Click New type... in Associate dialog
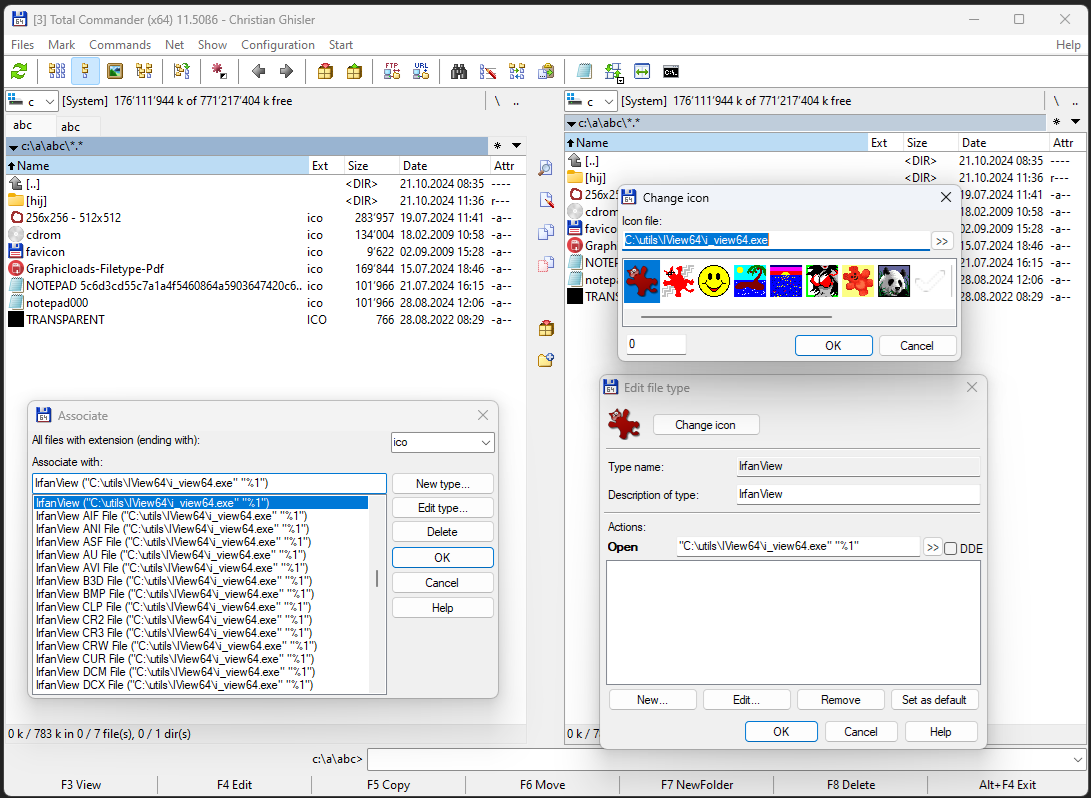Viewport: 1091px width, 798px height. click(443, 484)
